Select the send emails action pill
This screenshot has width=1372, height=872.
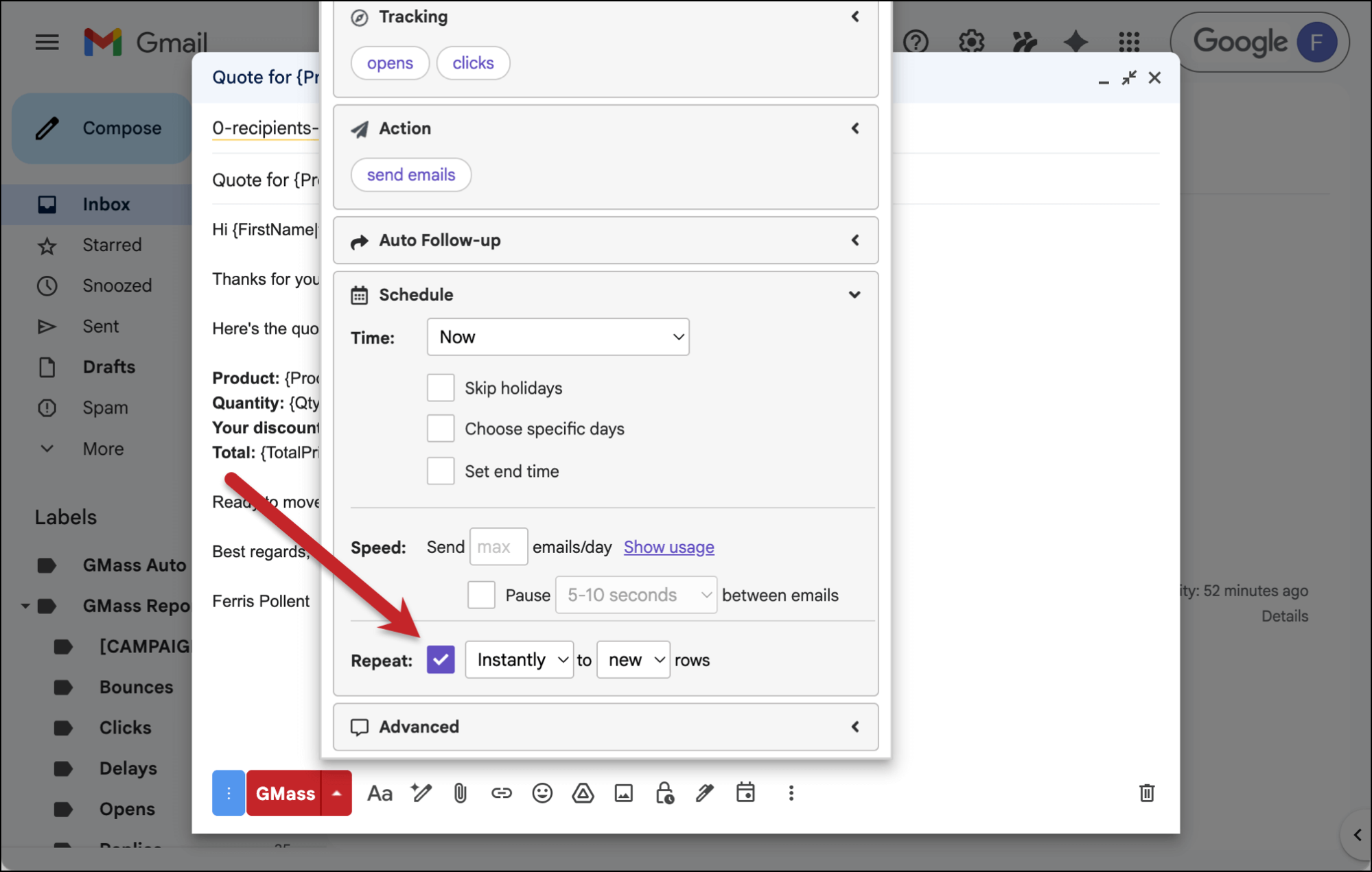410,175
